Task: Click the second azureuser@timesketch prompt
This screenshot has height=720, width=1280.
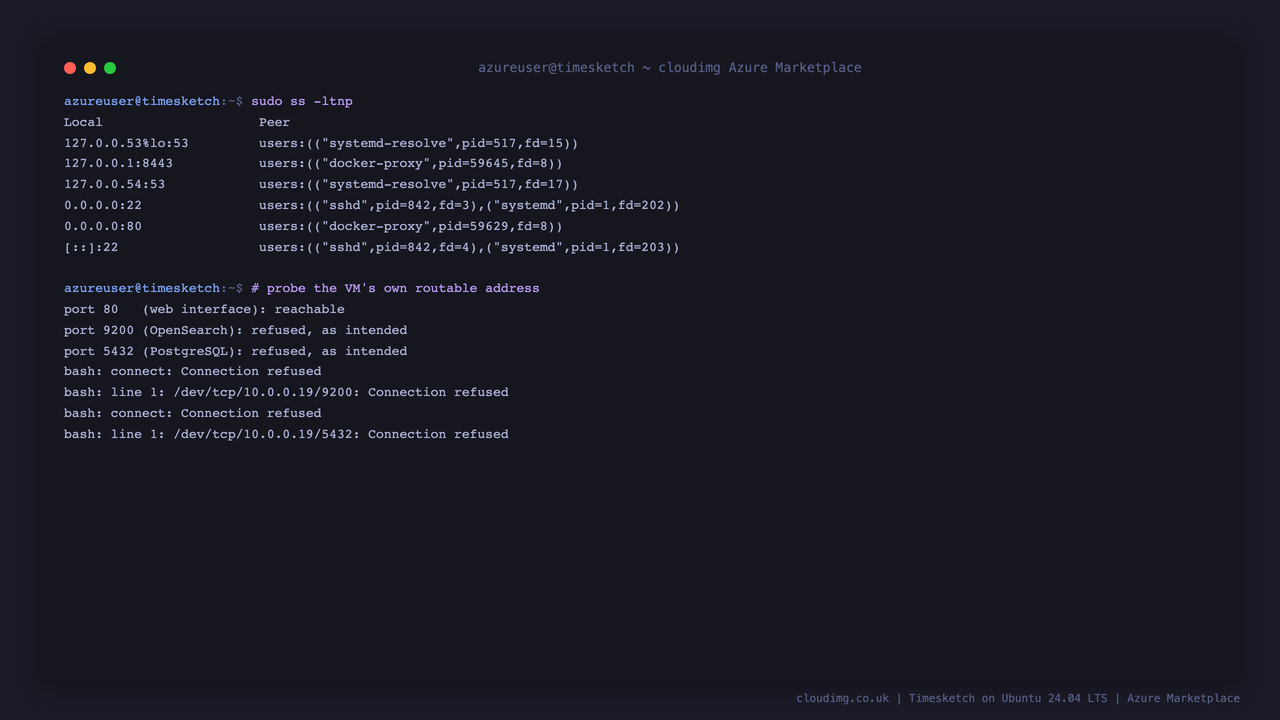Action: coord(153,288)
